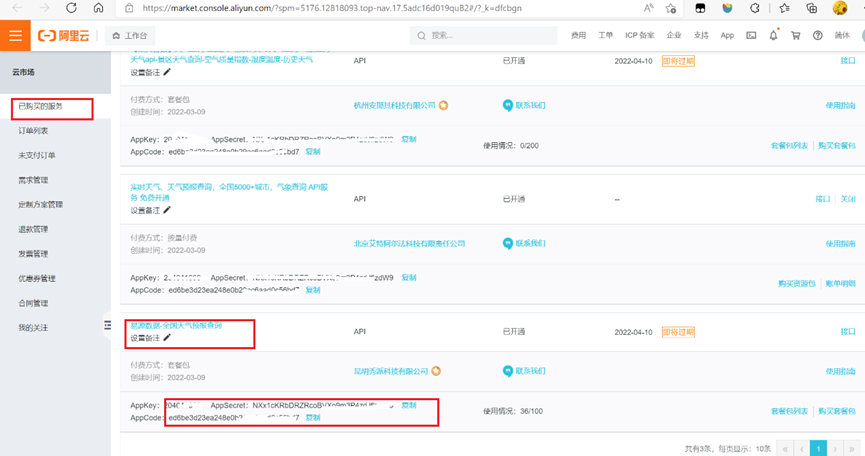This screenshot has width=865, height=456.
Task: Open the shopping cart icon
Action: pyautogui.click(x=795, y=35)
